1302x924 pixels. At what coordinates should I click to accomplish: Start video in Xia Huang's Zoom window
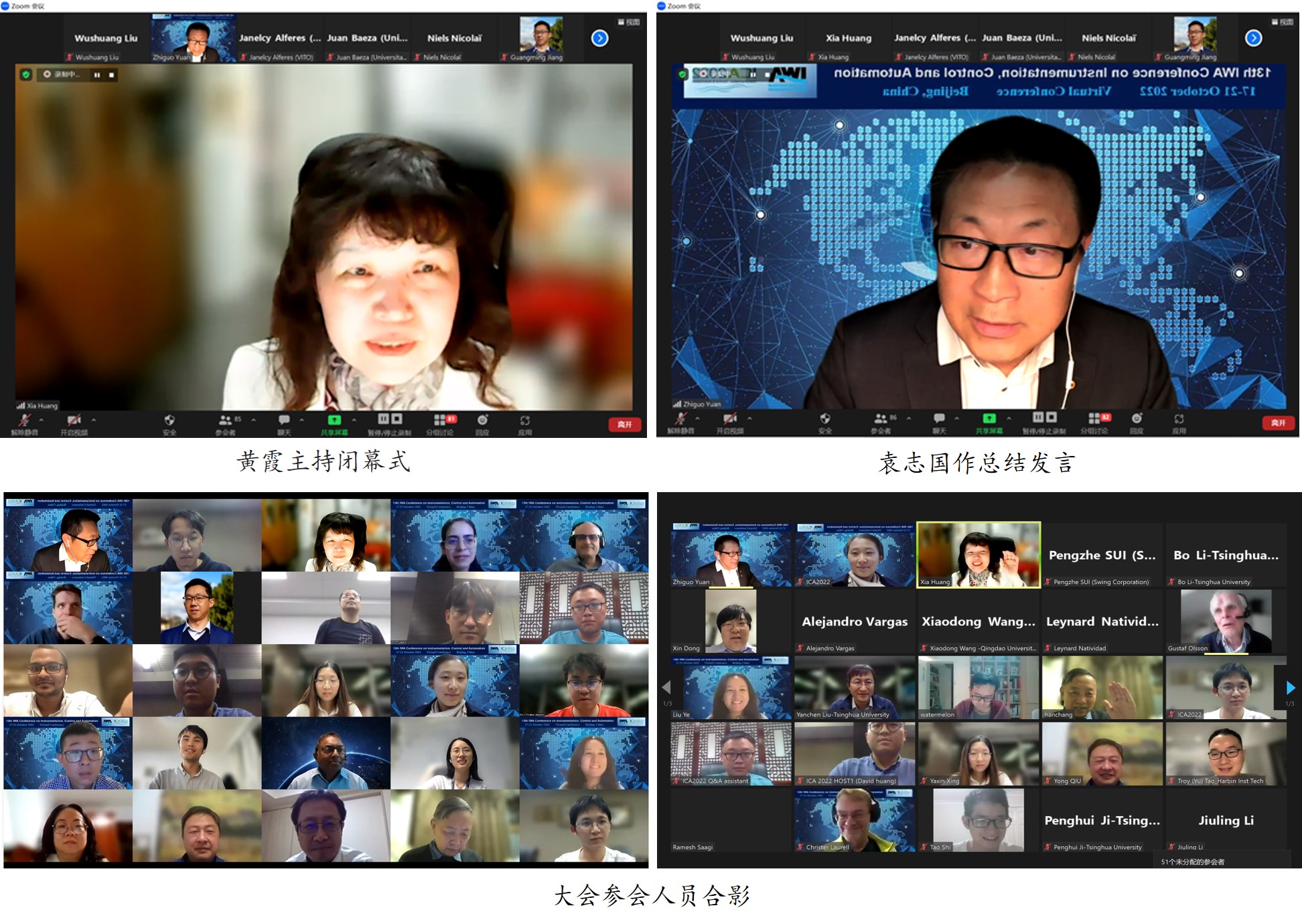(74, 420)
